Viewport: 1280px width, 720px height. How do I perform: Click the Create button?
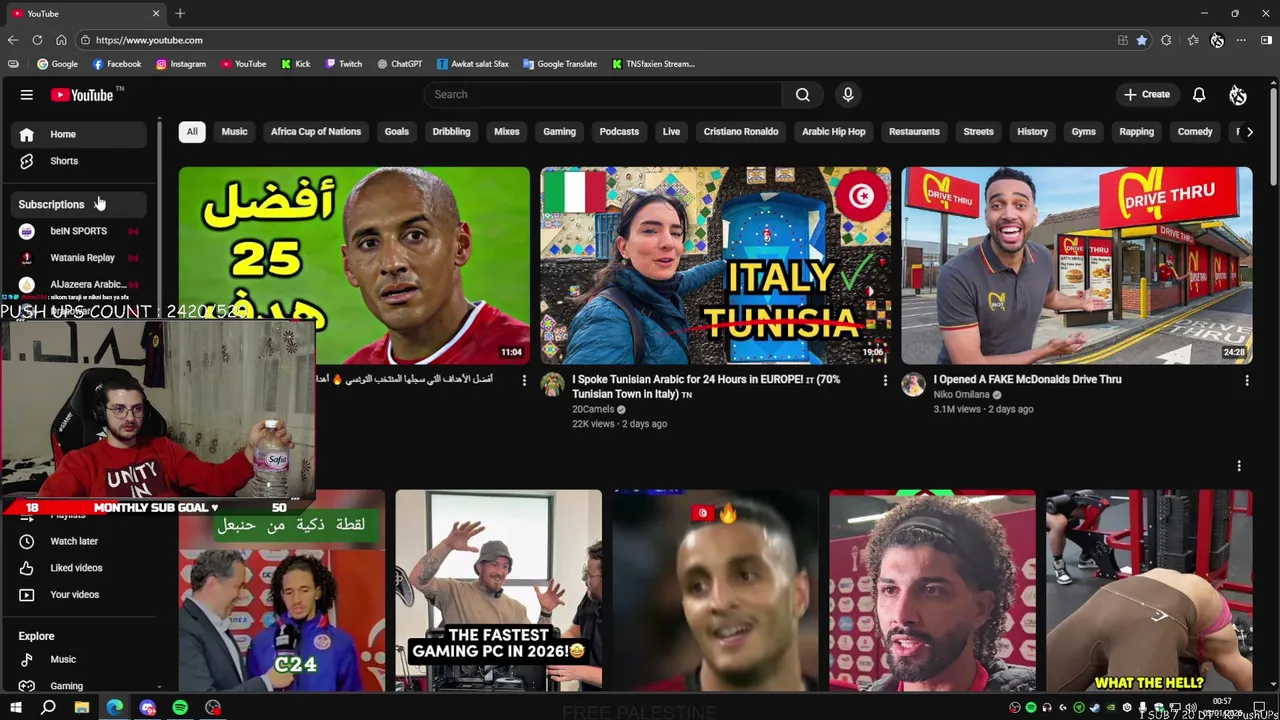tap(1146, 95)
